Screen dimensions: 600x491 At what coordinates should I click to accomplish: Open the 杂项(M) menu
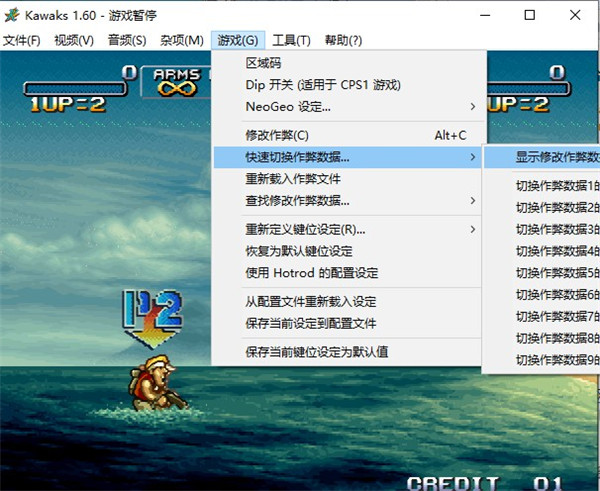click(181, 40)
